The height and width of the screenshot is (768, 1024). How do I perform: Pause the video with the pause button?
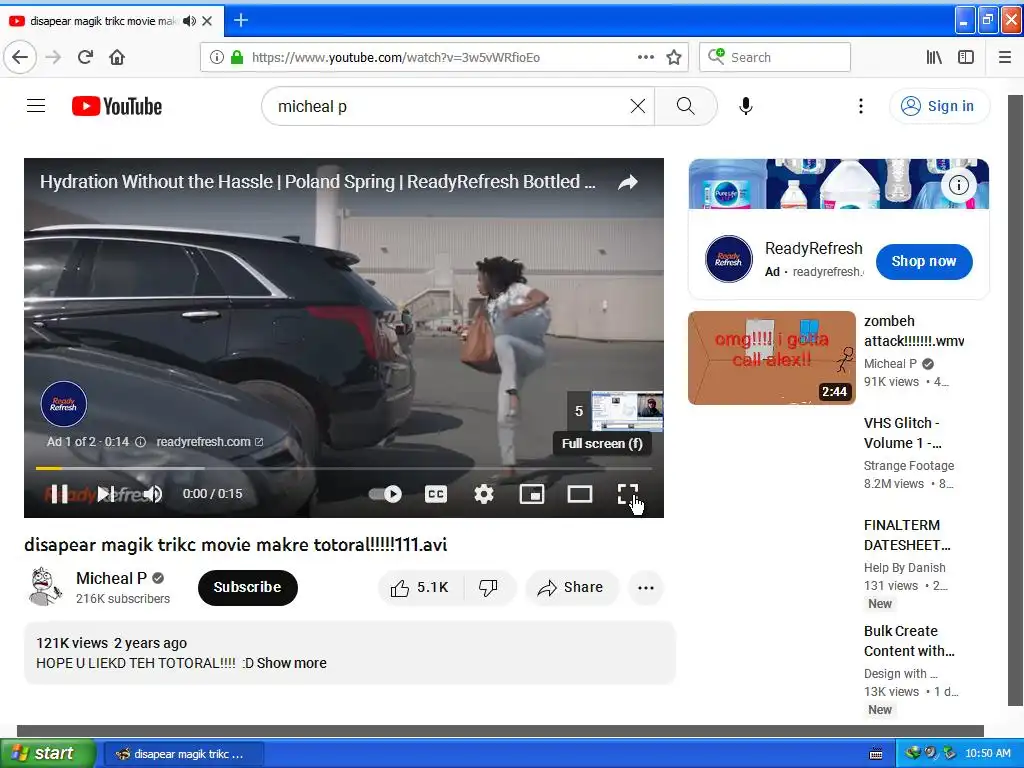click(59, 494)
